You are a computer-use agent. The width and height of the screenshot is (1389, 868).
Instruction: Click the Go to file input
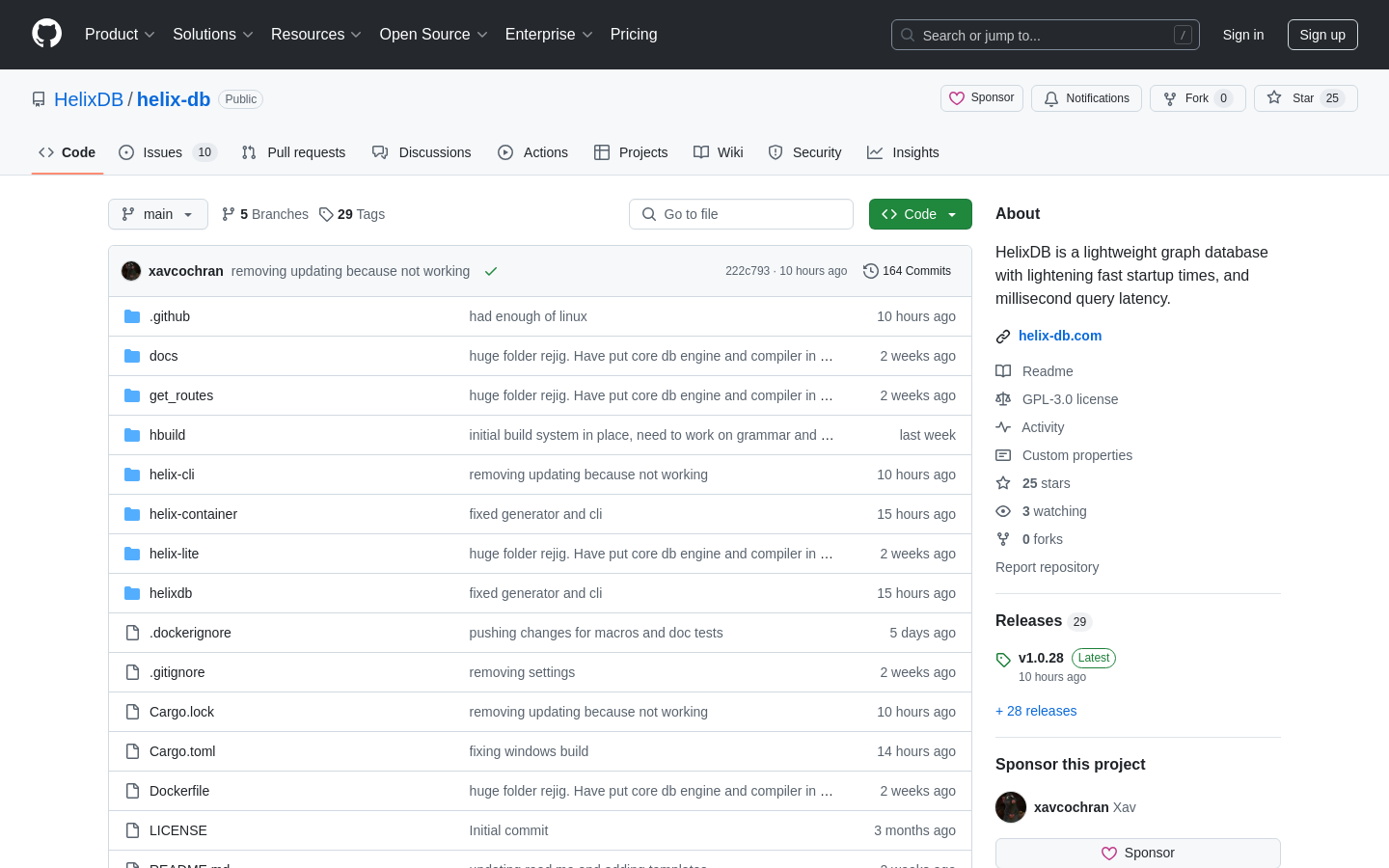tap(741, 214)
